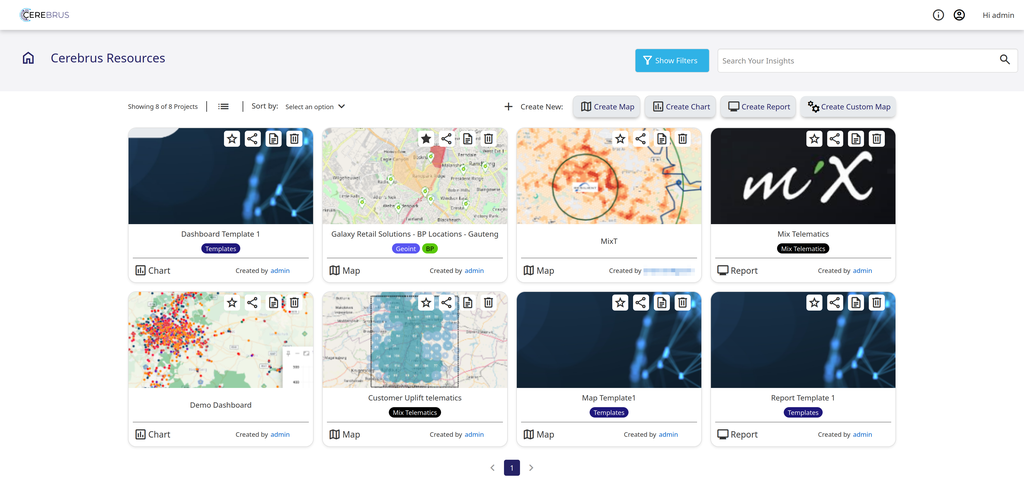Open admin link on Galaxy Retail Solutions card
This screenshot has width=1024, height=480.
(x=474, y=270)
